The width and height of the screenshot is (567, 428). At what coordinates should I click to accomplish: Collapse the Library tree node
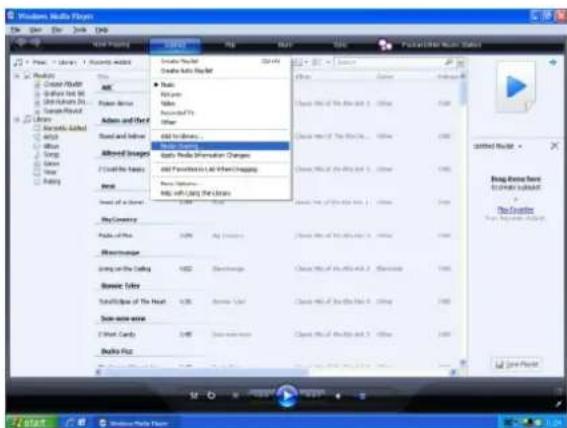pyautogui.click(x=17, y=119)
